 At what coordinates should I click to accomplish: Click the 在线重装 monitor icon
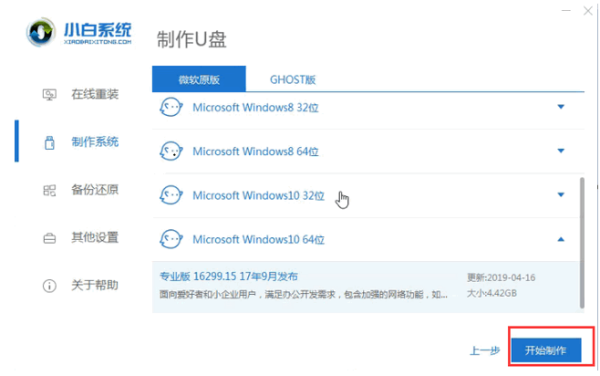coord(49,94)
